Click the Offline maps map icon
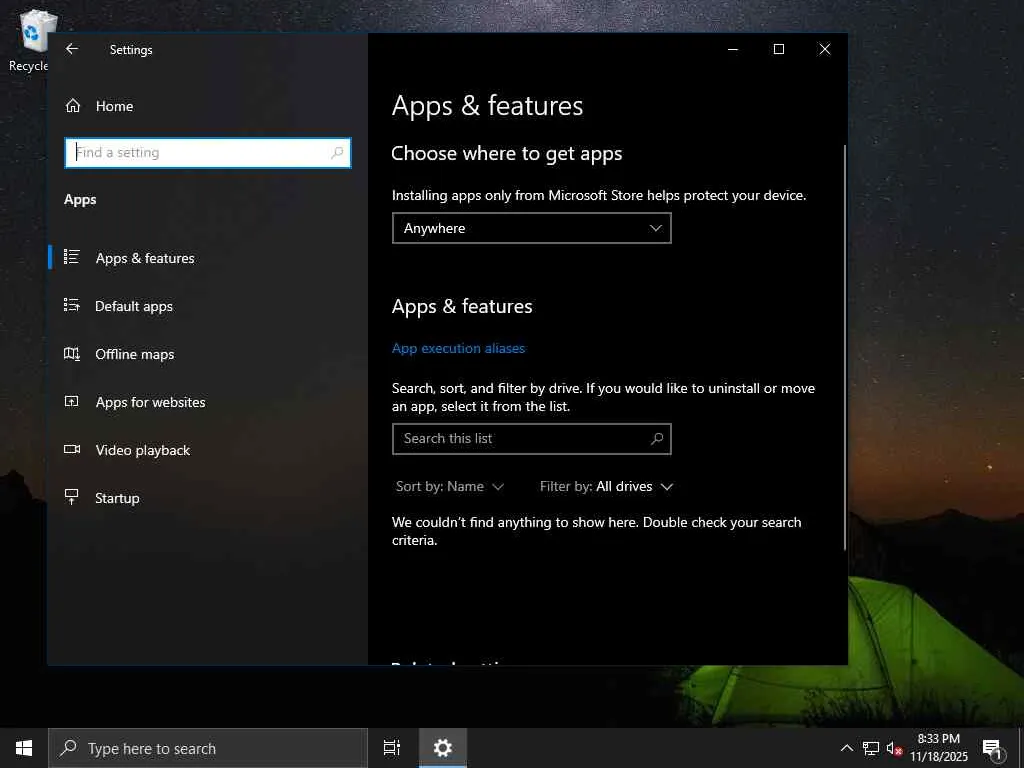The height and width of the screenshot is (768, 1024). pos(72,354)
